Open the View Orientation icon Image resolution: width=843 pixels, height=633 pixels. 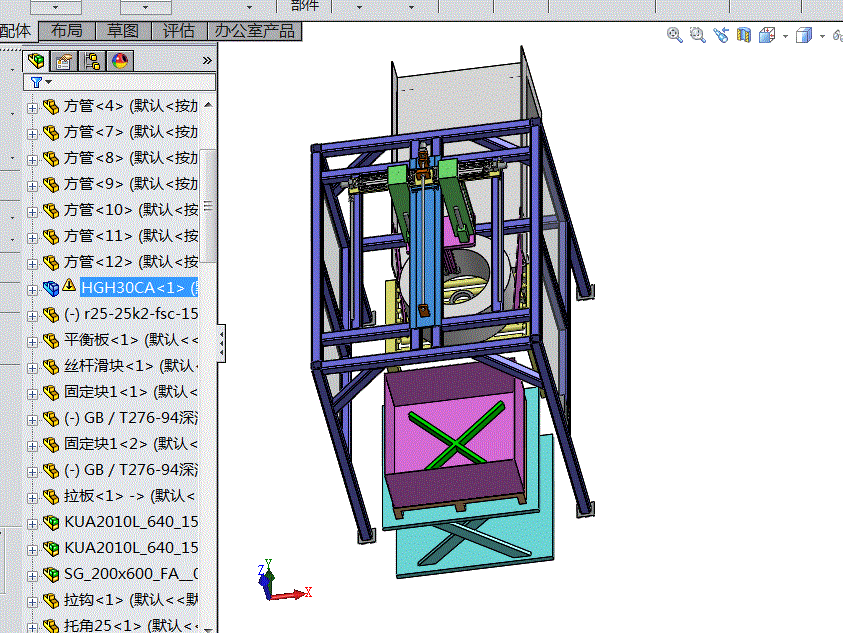pyautogui.click(x=767, y=35)
